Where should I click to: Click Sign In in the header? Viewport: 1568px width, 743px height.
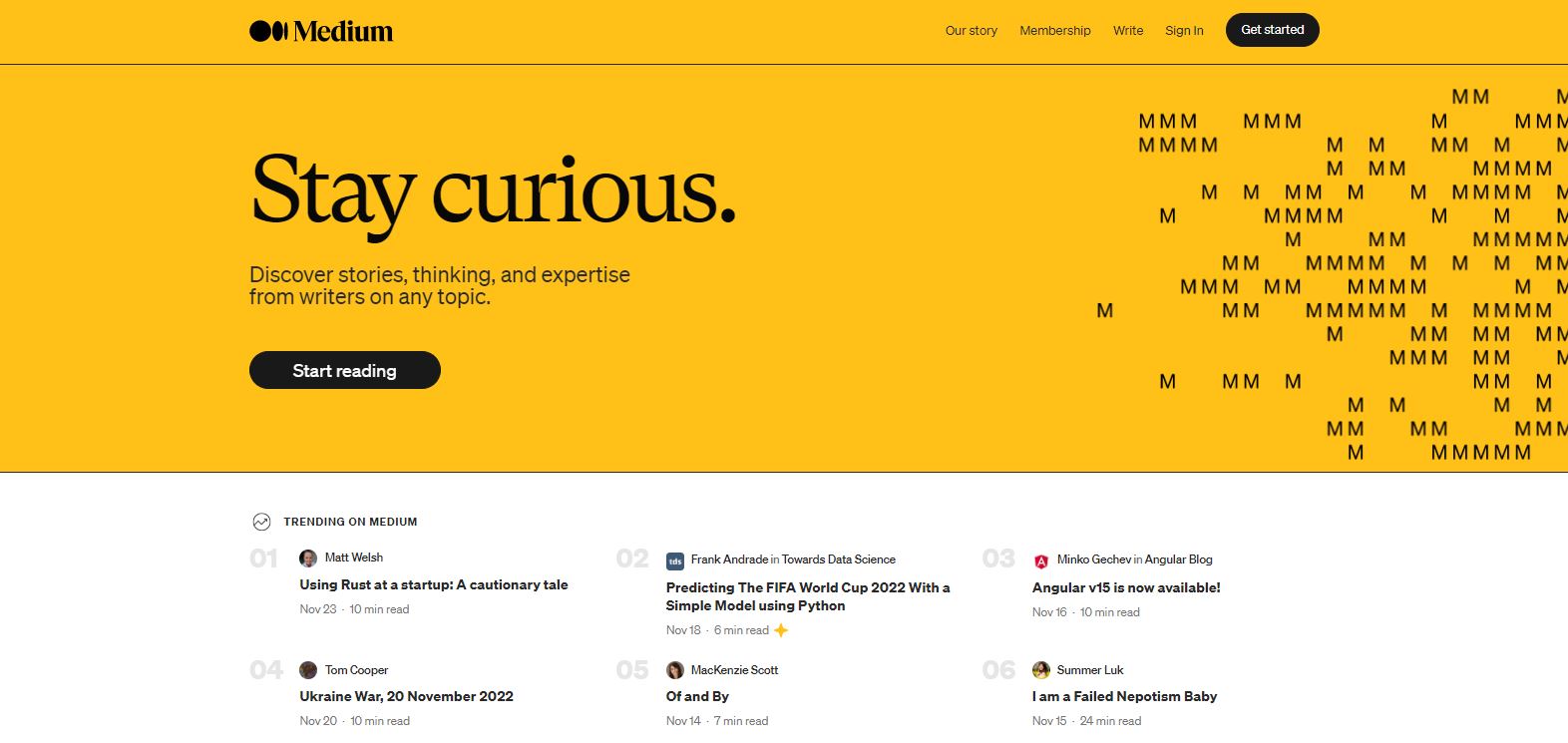[x=1184, y=31]
